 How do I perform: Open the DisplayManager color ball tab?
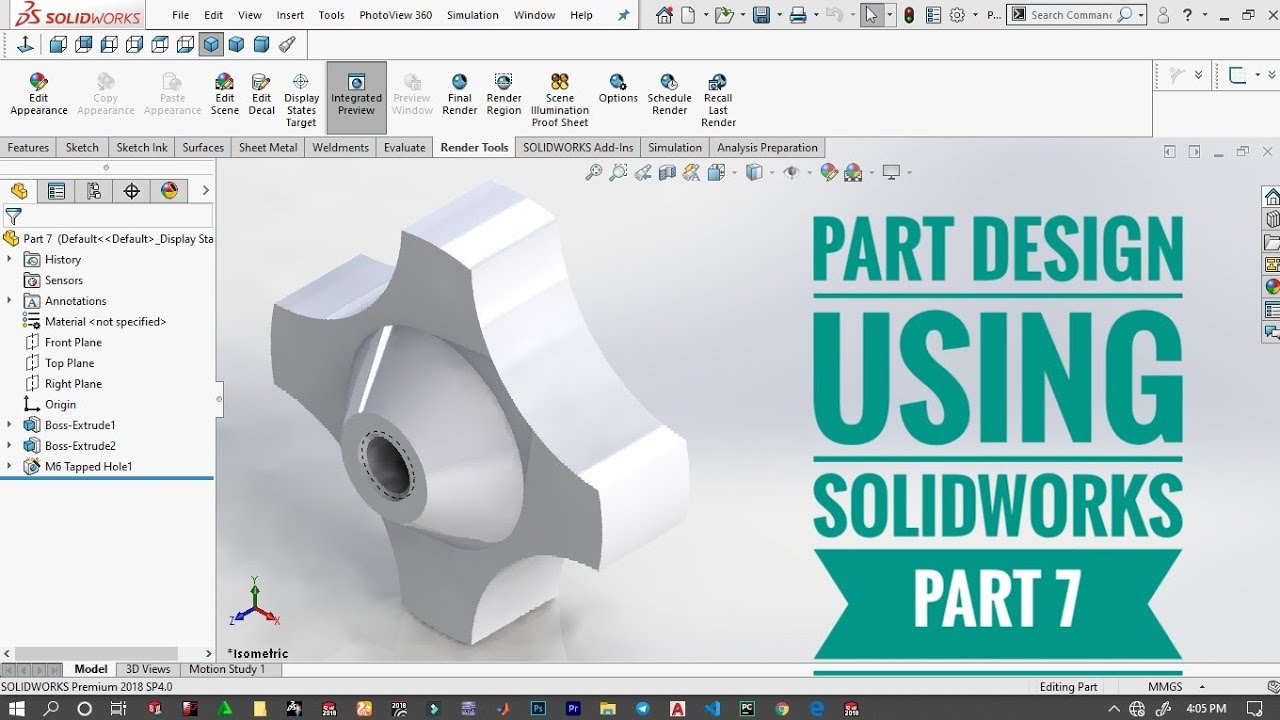(x=169, y=191)
